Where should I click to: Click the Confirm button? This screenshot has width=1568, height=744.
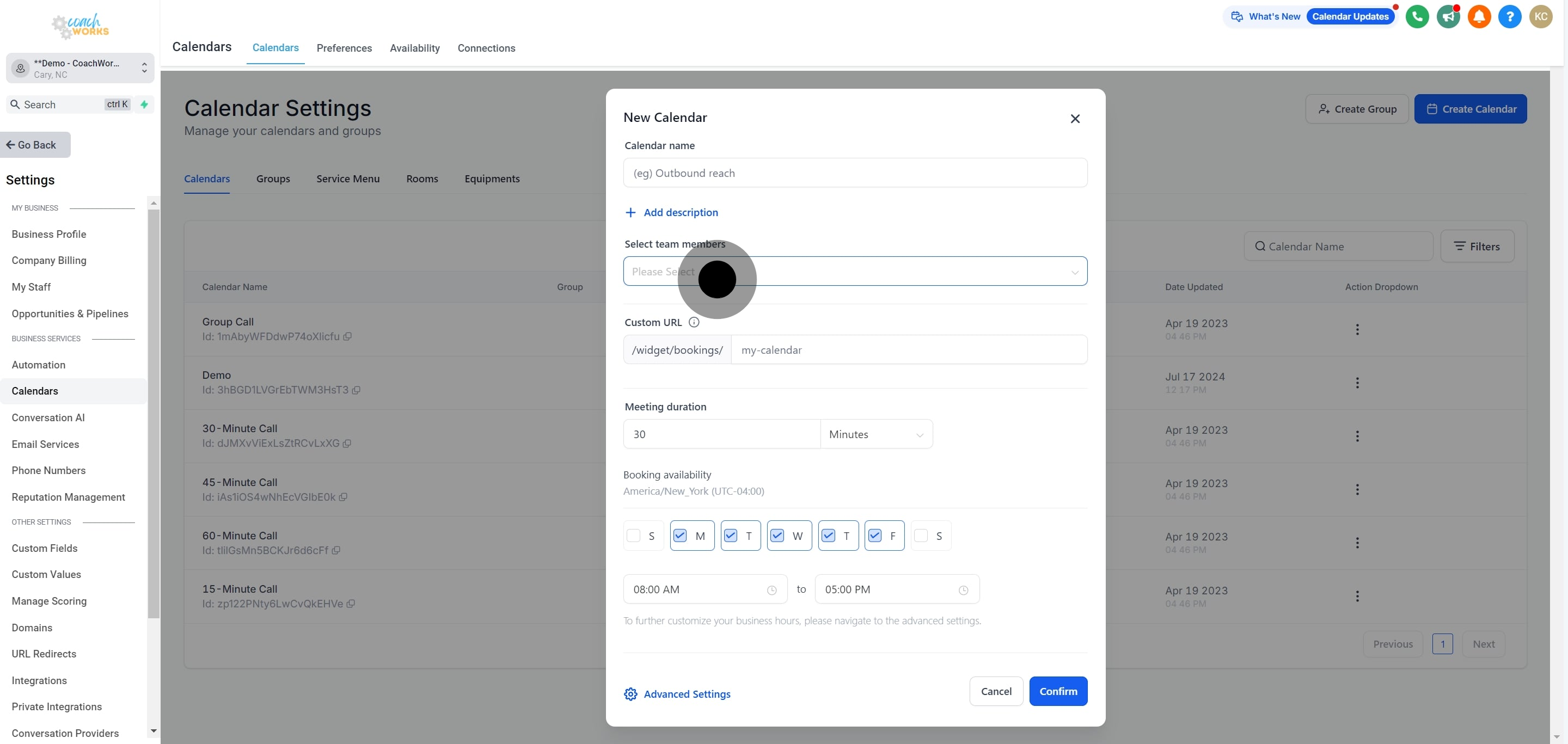1058,691
